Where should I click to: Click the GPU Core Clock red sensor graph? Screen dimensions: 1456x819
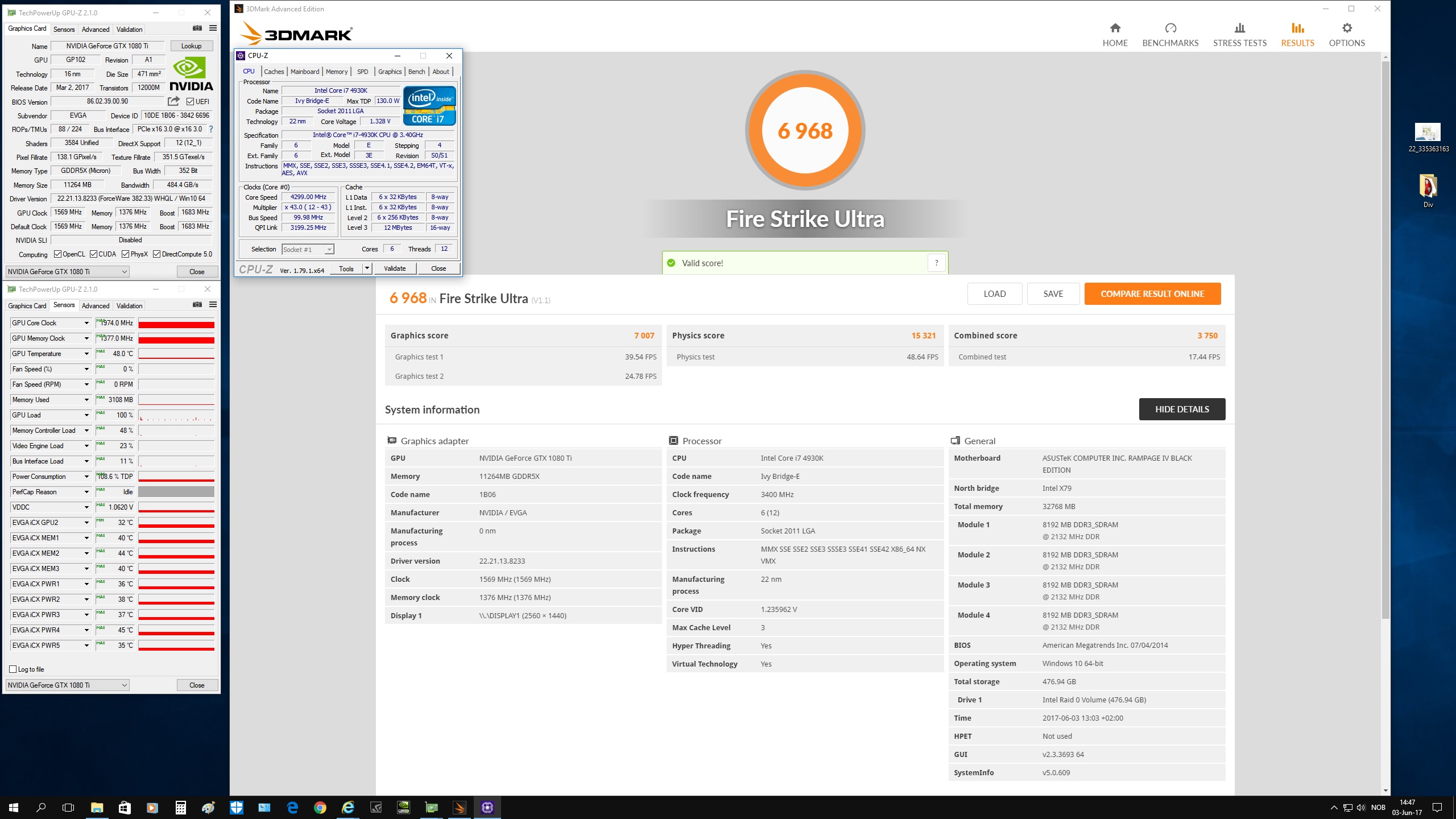[176, 323]
